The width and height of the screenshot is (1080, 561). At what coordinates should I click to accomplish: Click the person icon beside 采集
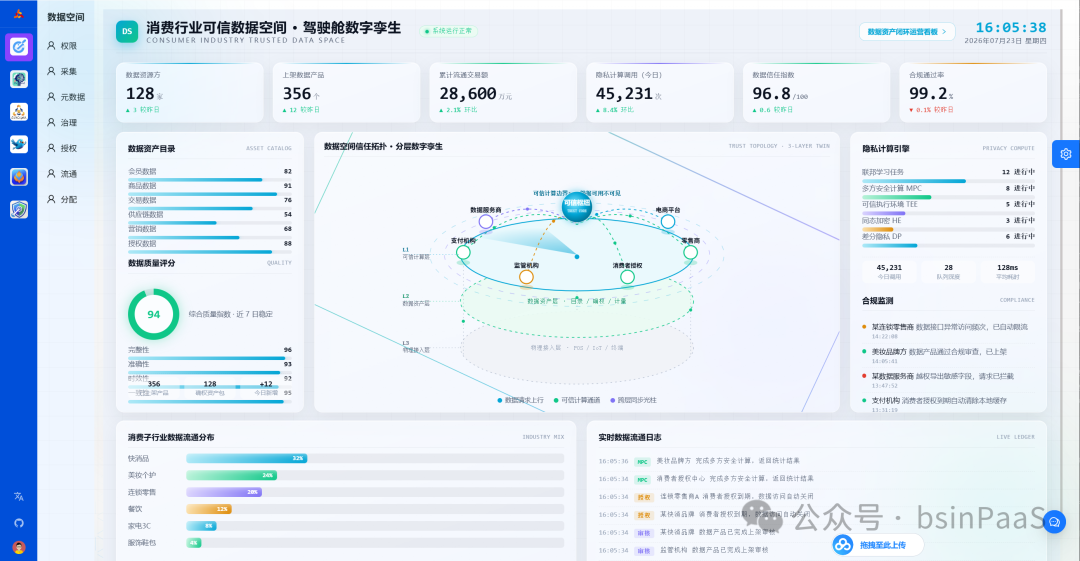(51, 71)
